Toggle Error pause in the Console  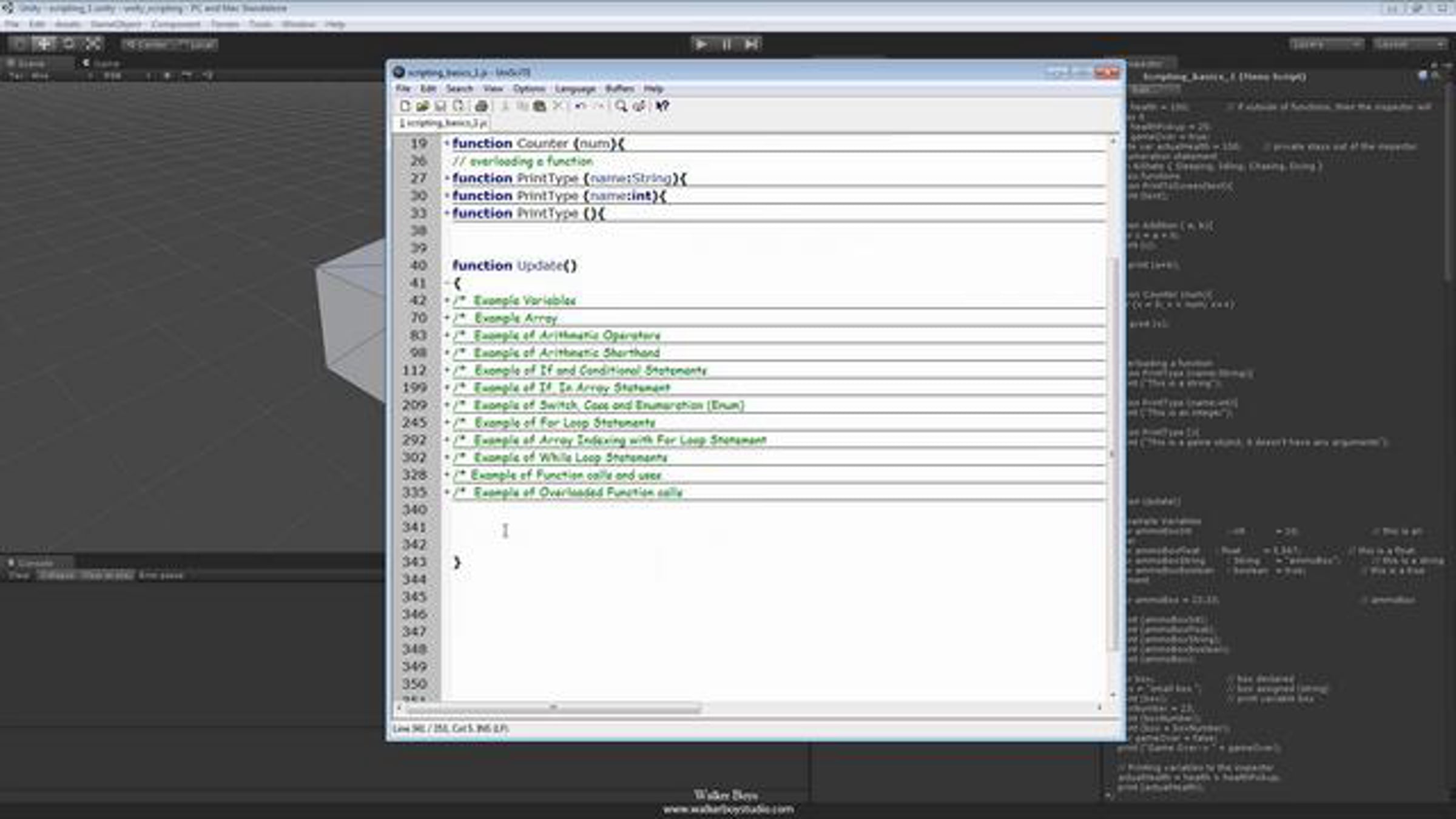(x=161, y=575)
